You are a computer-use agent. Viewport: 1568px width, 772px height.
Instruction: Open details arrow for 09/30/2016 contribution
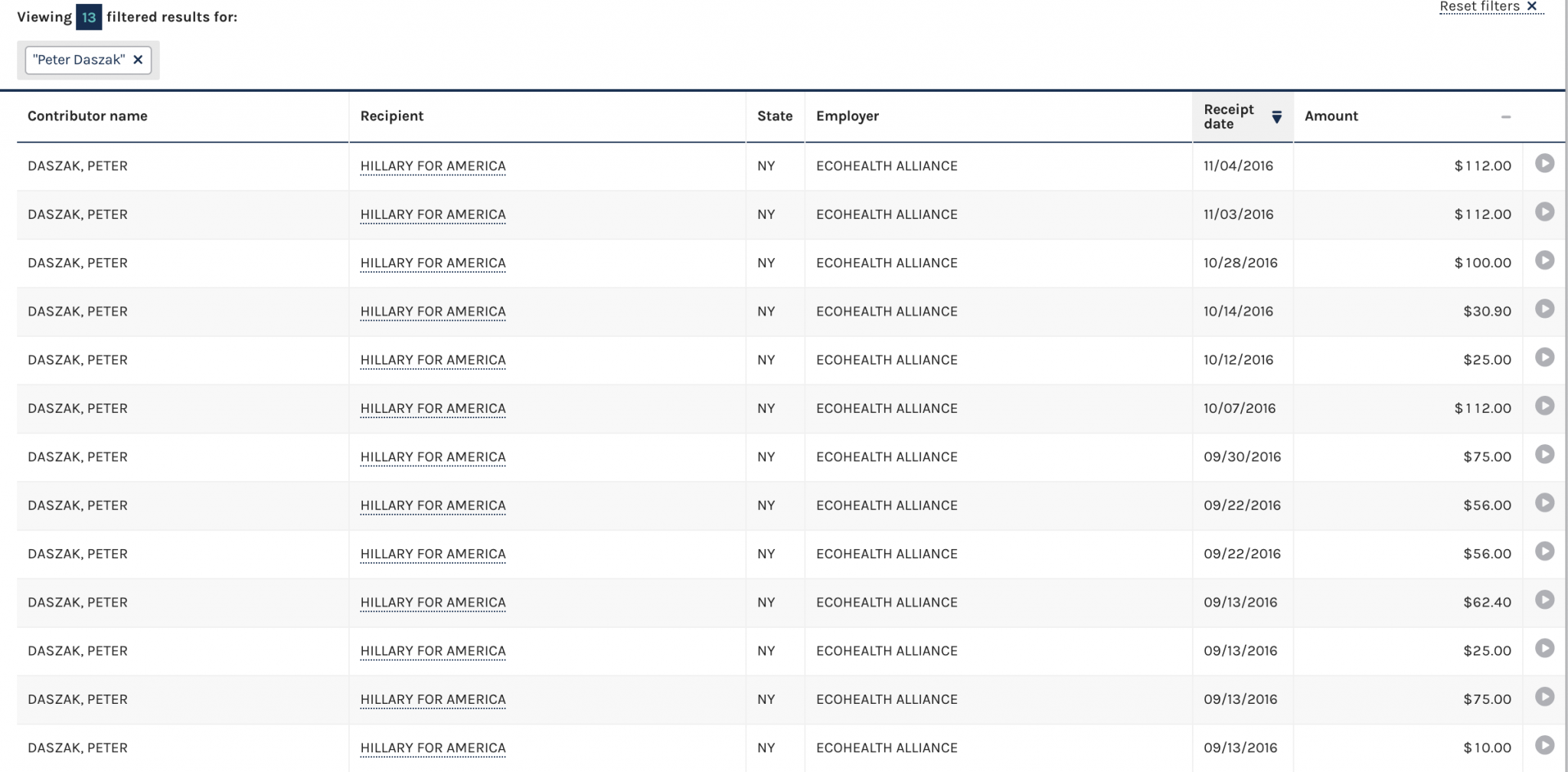point(1544,454)
